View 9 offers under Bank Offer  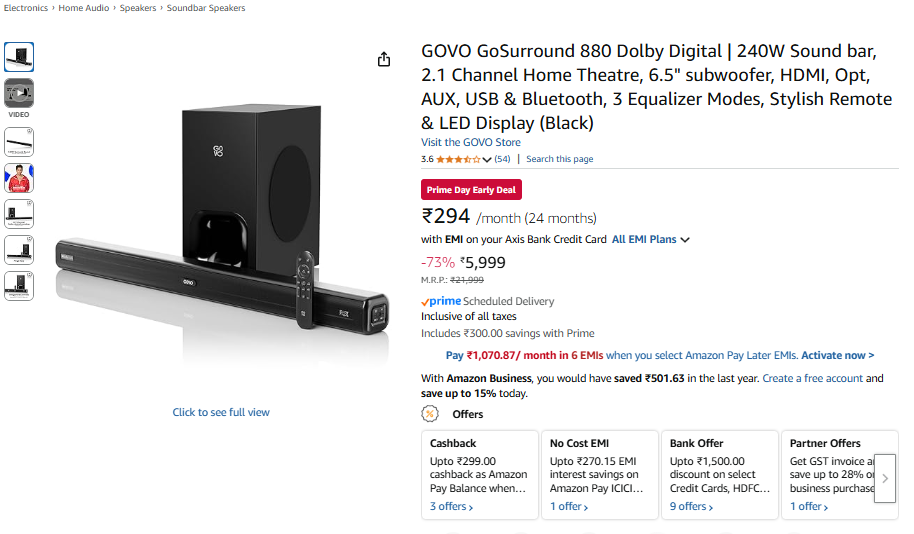pyautogui.click(x=691, y=507)
